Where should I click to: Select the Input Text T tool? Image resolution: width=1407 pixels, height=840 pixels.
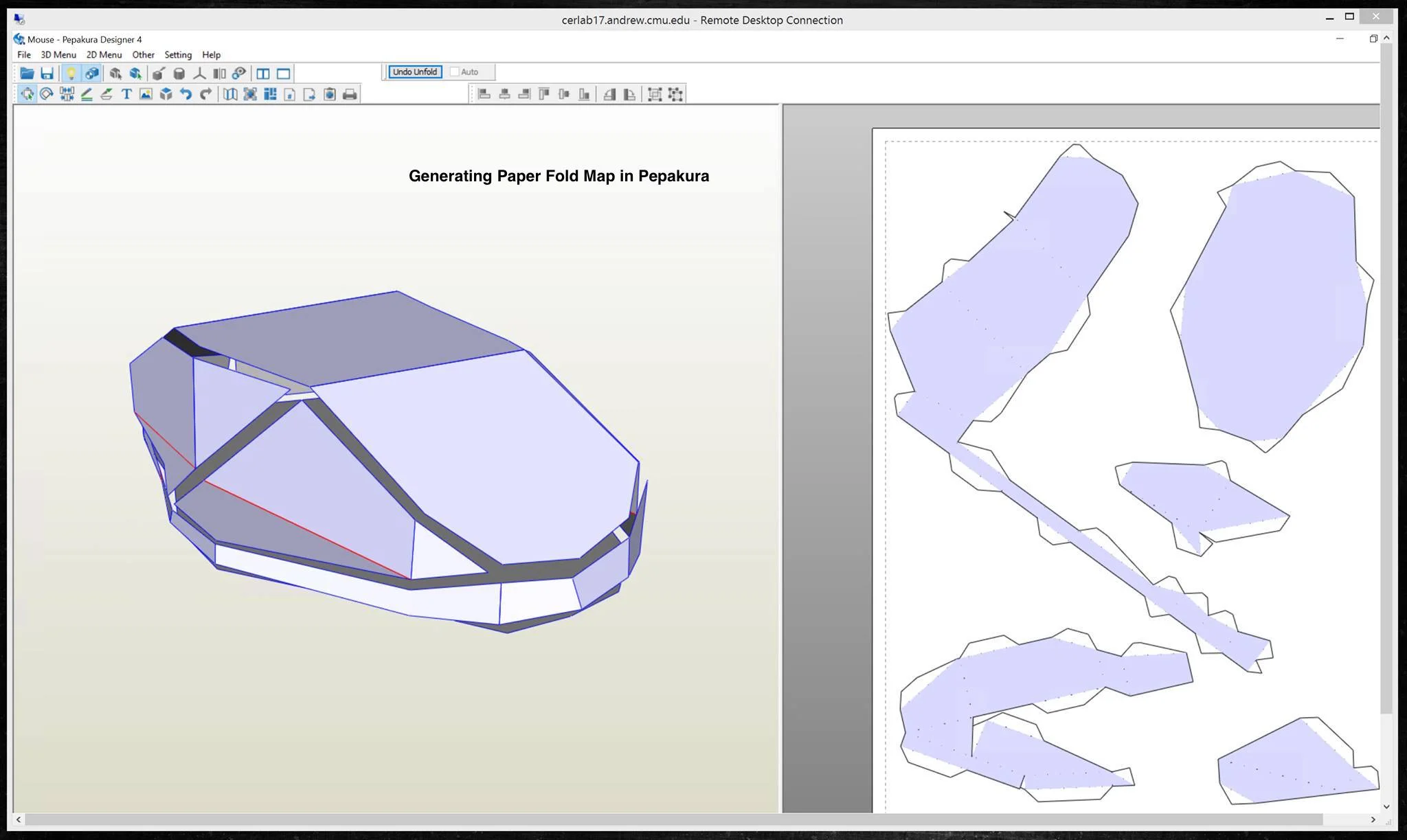tap(126, 94)
